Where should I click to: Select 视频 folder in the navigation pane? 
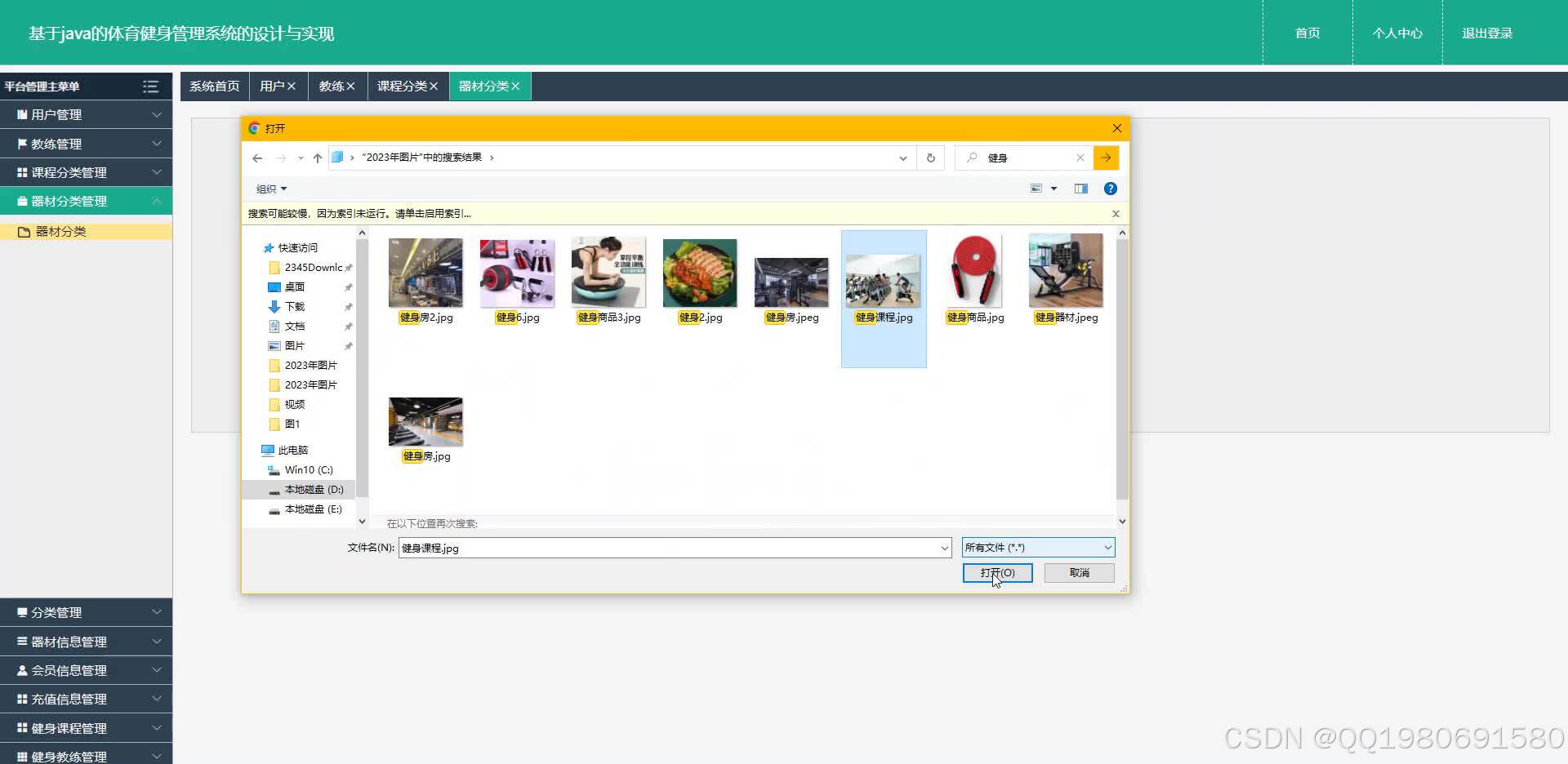point(295,405)
